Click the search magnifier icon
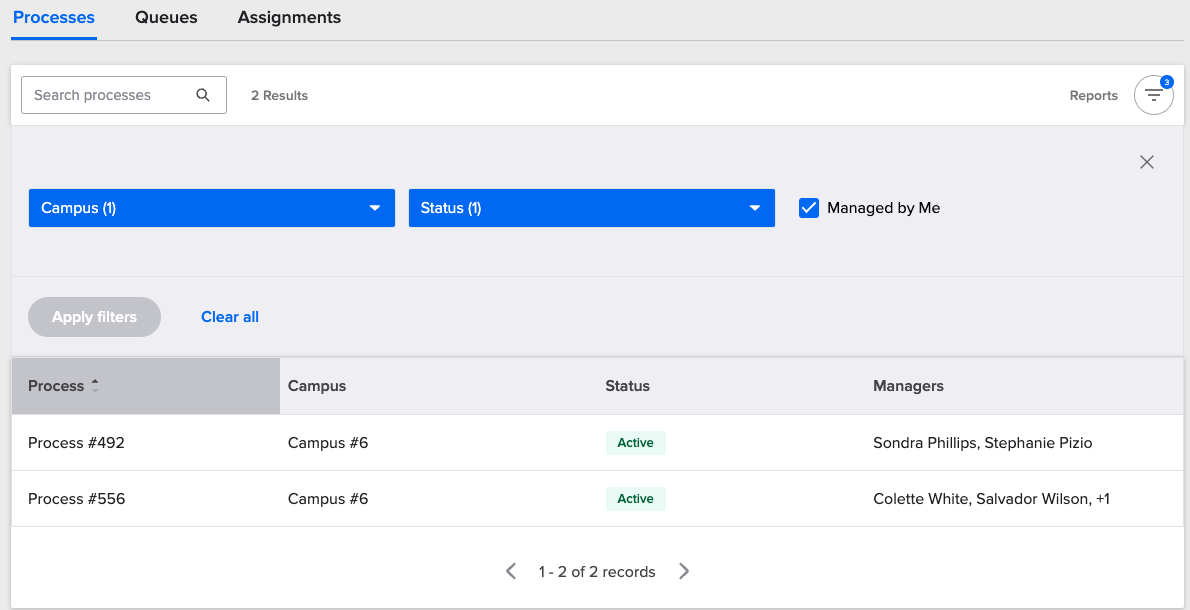This screenshot has height=610, width=1190. [x=203, y=94]
